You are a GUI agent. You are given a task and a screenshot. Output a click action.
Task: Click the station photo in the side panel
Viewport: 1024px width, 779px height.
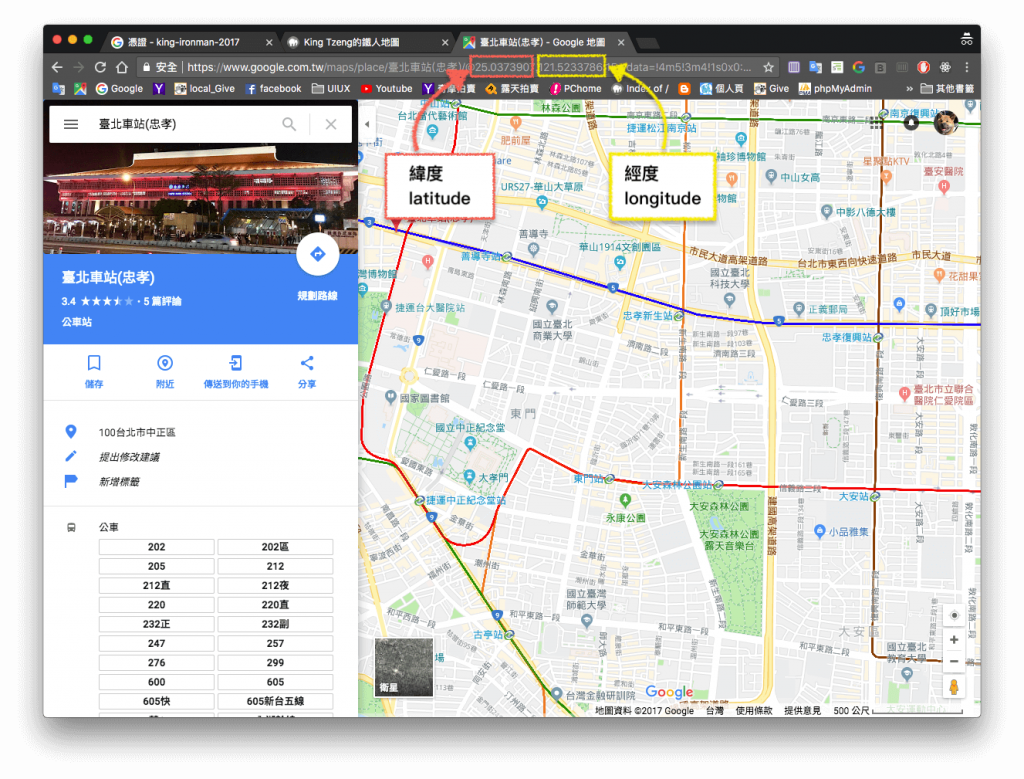pyautogui.click(x=200, y=199)
